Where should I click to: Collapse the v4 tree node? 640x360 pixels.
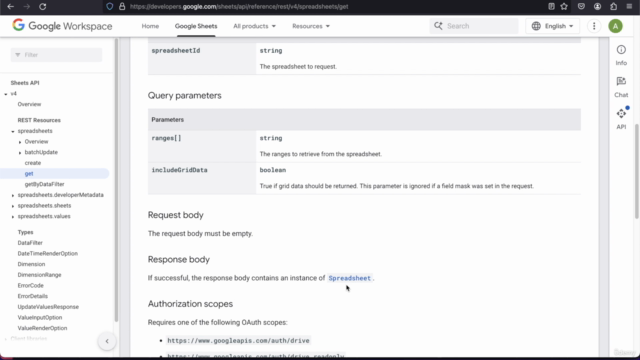[x=6, y=94]
